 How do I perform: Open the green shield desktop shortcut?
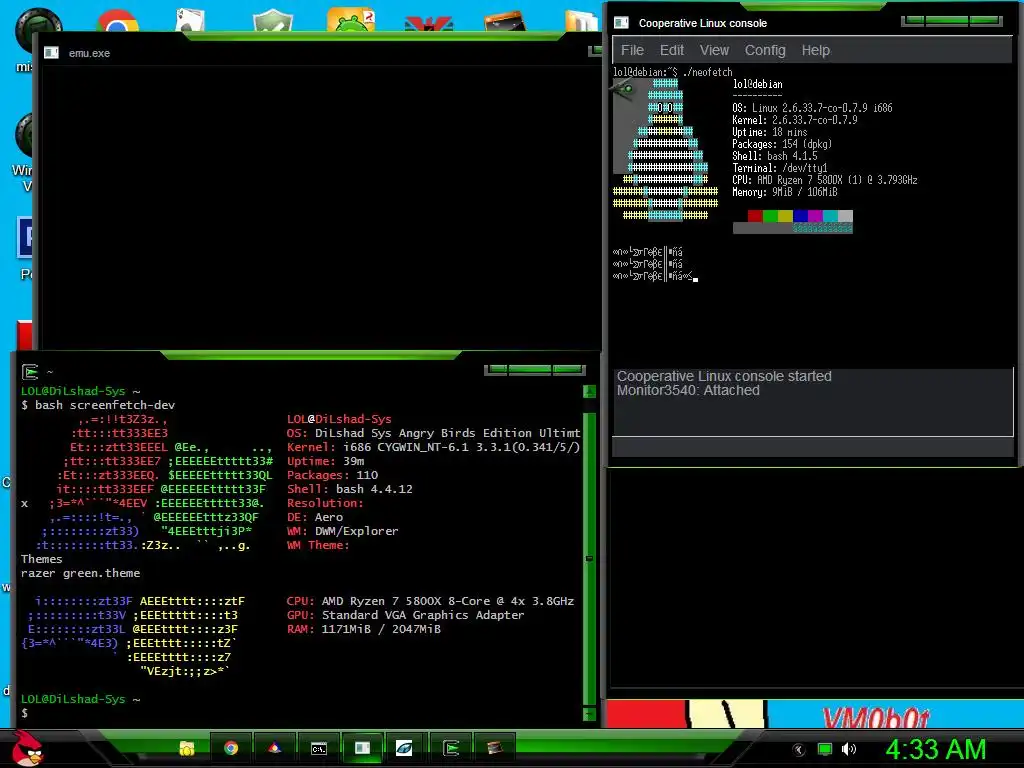tap(272, 20)
